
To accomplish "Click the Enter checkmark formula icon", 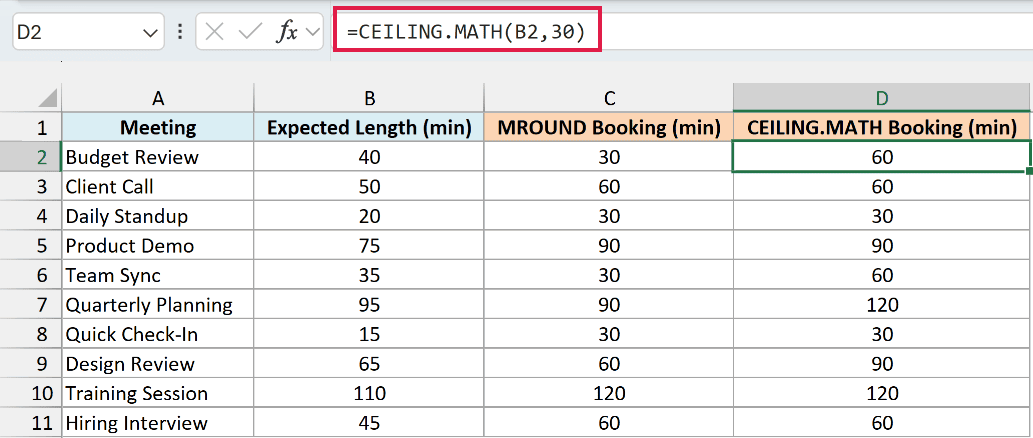I will point(250,32).
